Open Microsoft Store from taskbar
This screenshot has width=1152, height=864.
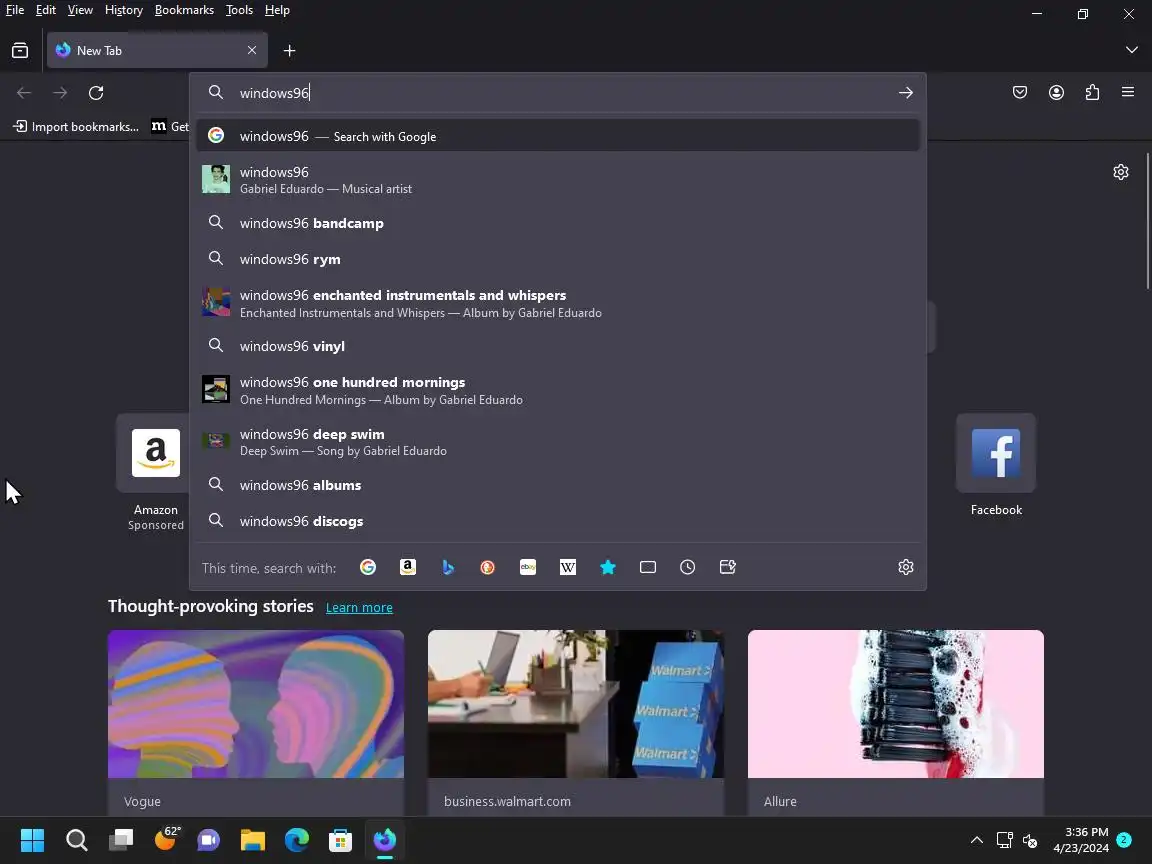340,840
